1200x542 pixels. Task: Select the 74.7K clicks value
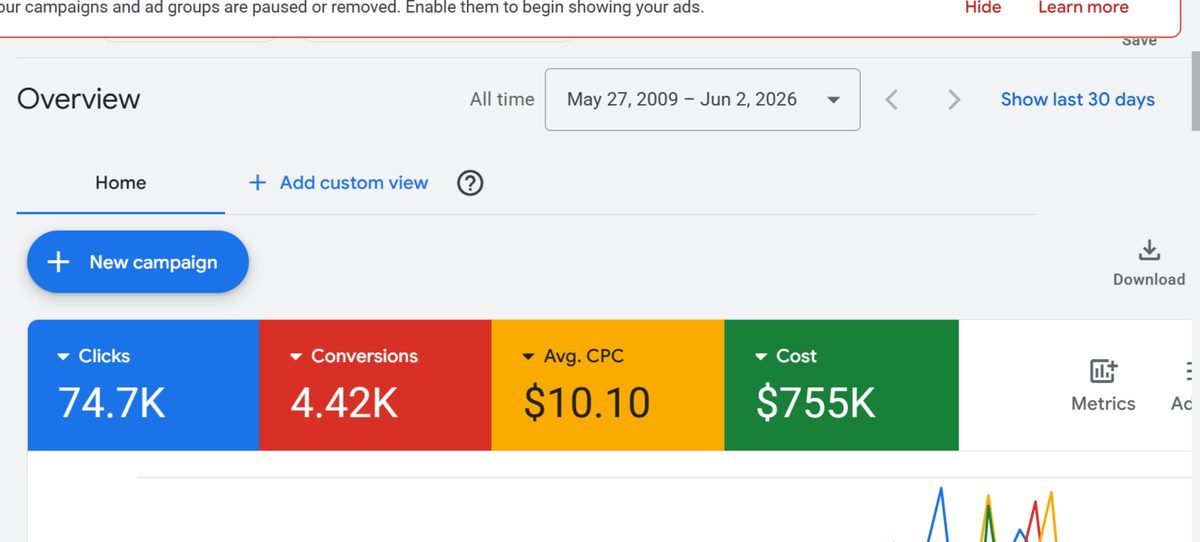coord(112,403)
